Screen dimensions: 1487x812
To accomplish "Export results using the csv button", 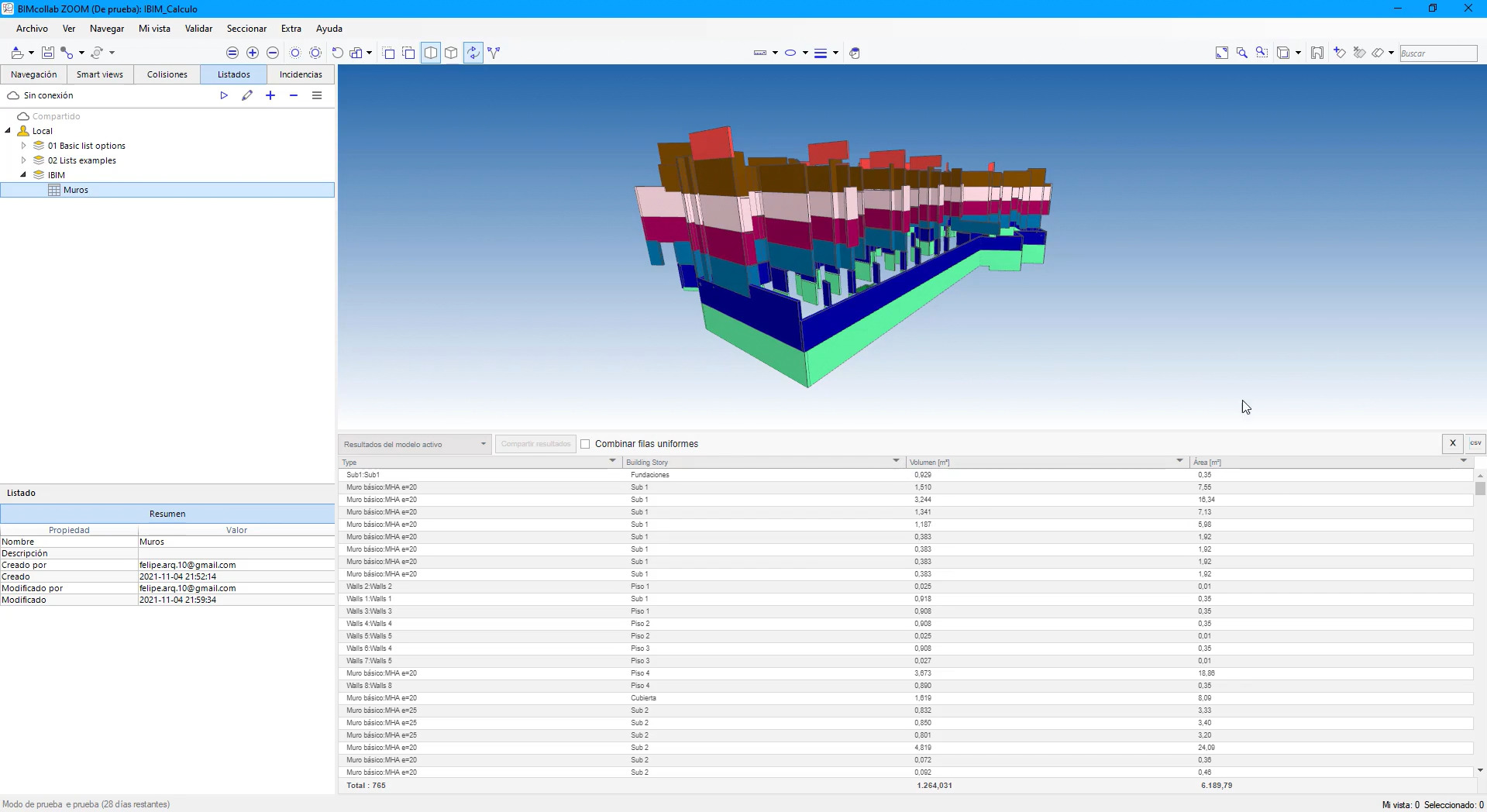I will click(1475, 443).
